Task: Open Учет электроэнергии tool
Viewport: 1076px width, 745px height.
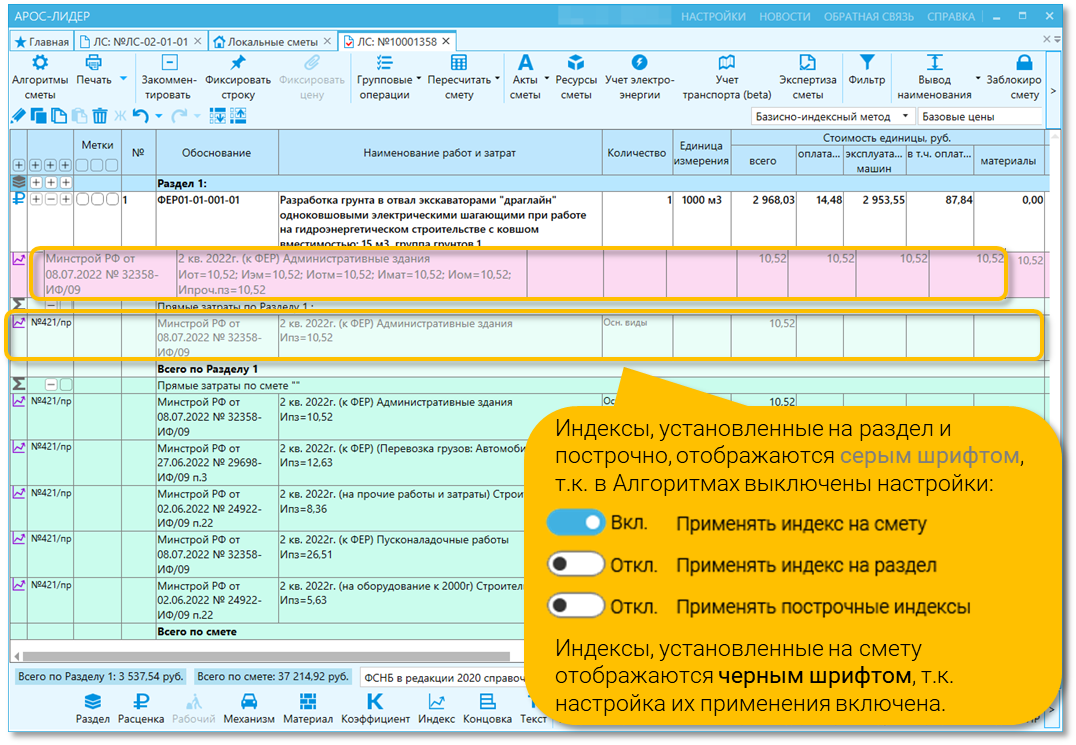Action: (x=640, y=63)
